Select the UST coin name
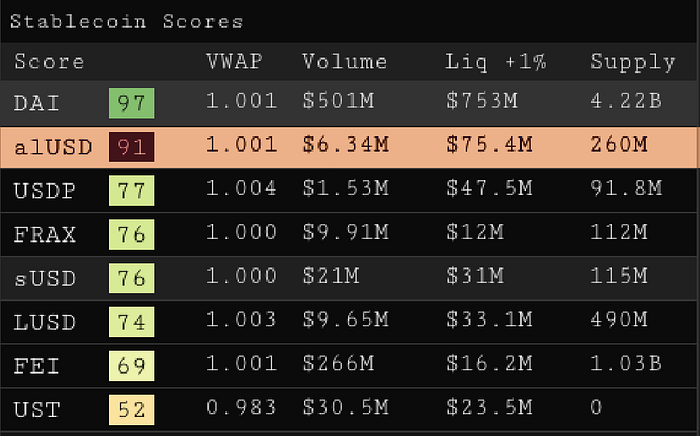700x436 pixels. coord(37,410)
